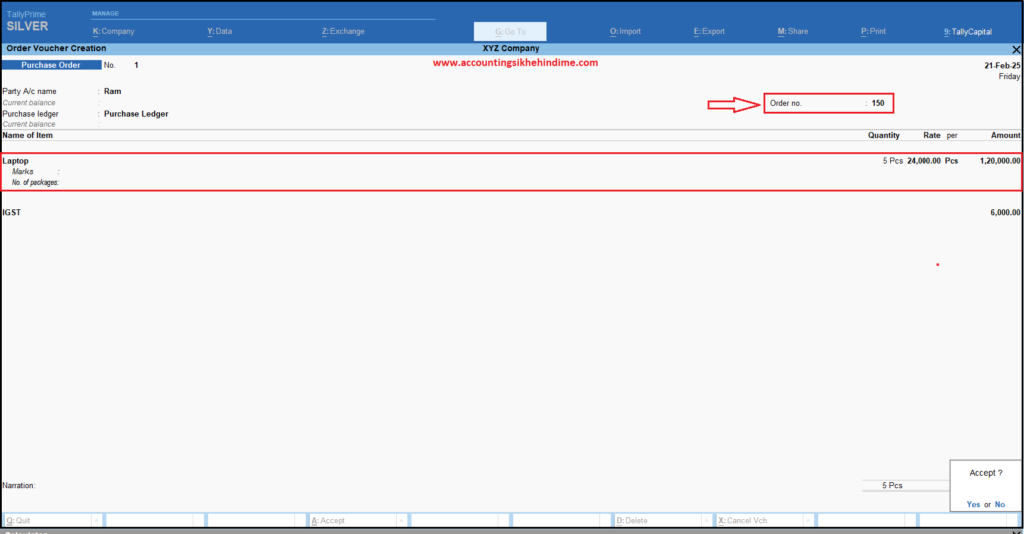The height and width of the screenshot is (534, 1024).
Task: Open 9: TallyCapital
Action: (967, 31)
